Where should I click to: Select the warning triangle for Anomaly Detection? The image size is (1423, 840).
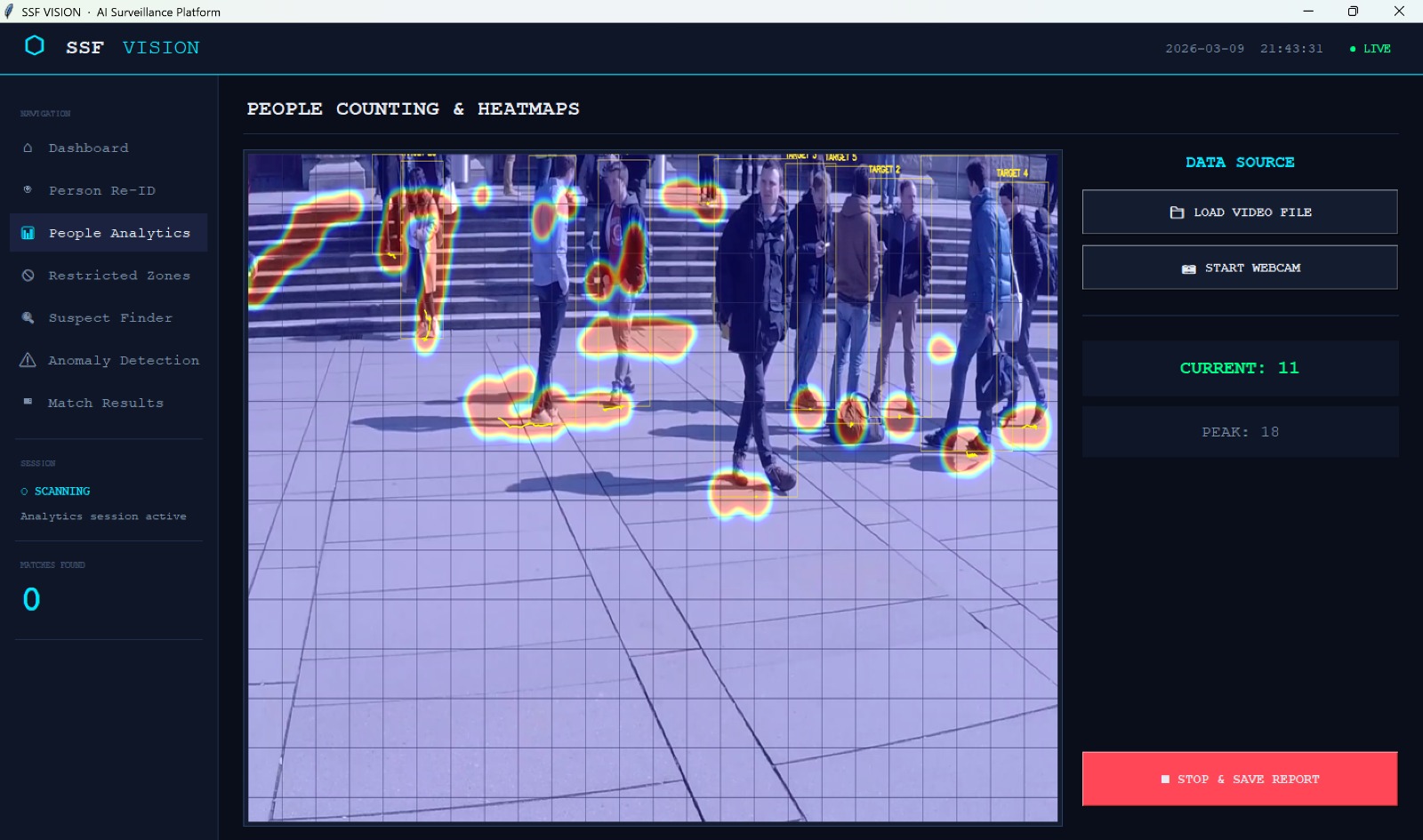(x=28, y=360)
